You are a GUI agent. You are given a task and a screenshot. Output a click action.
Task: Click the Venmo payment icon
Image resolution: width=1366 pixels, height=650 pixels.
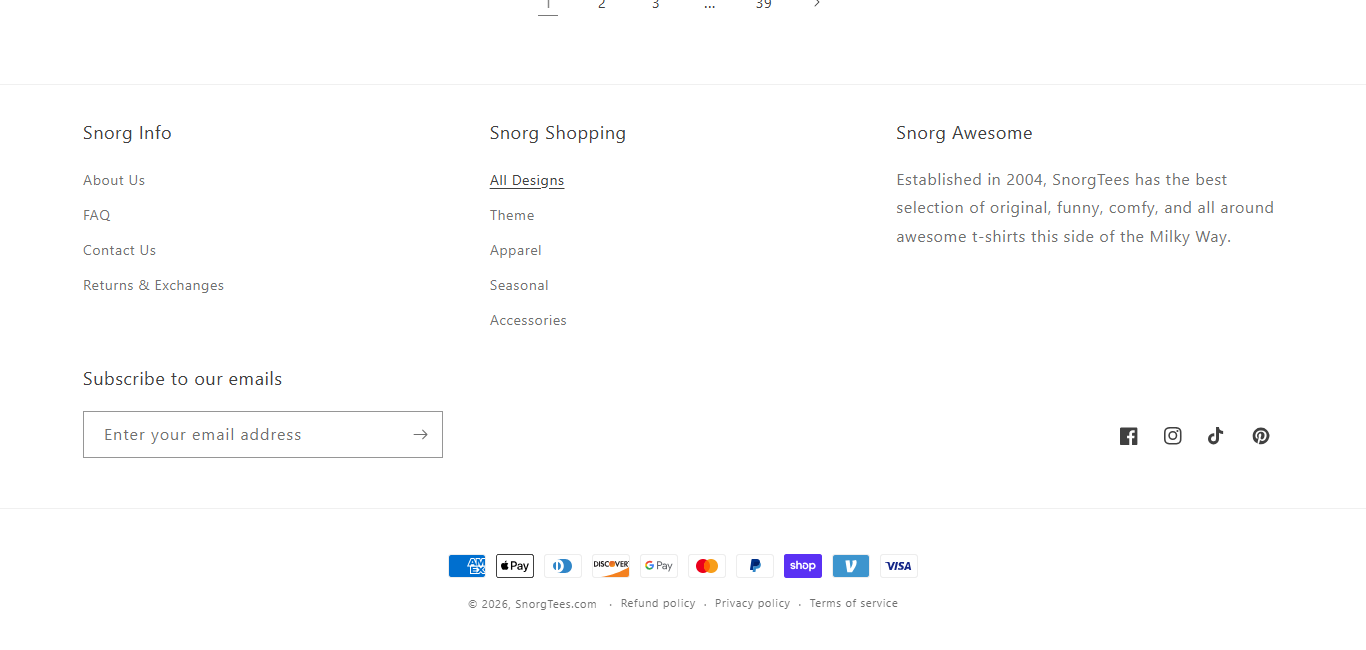(851, 566)
